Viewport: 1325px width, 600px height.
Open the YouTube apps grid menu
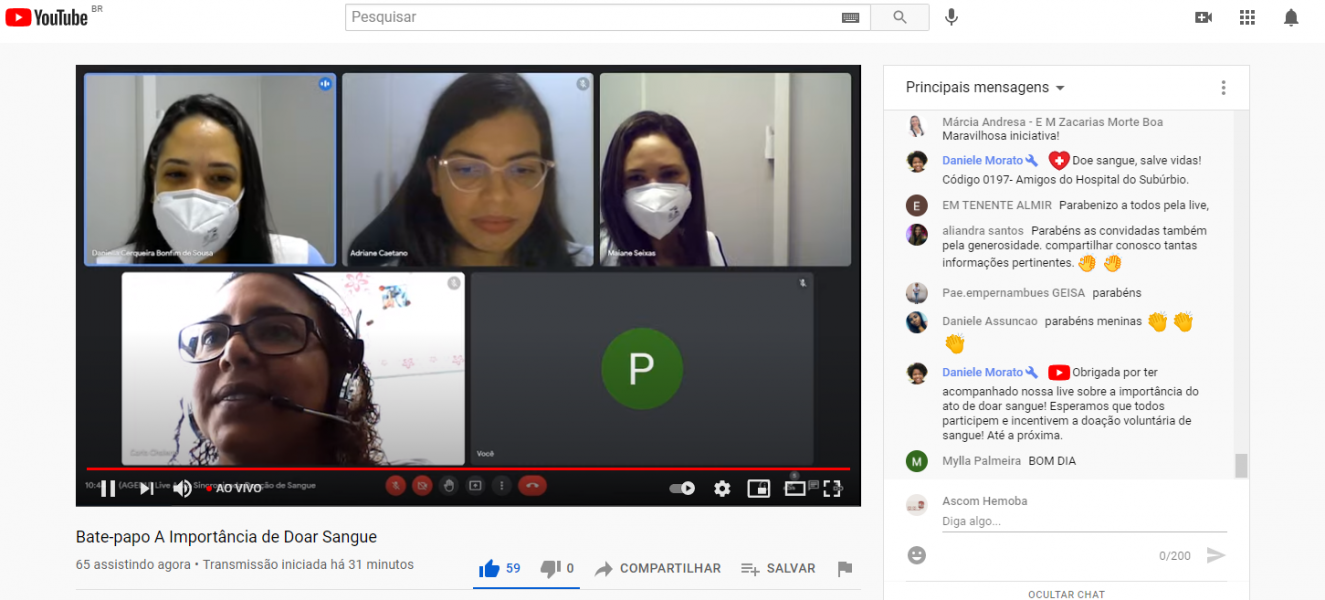1247,17
